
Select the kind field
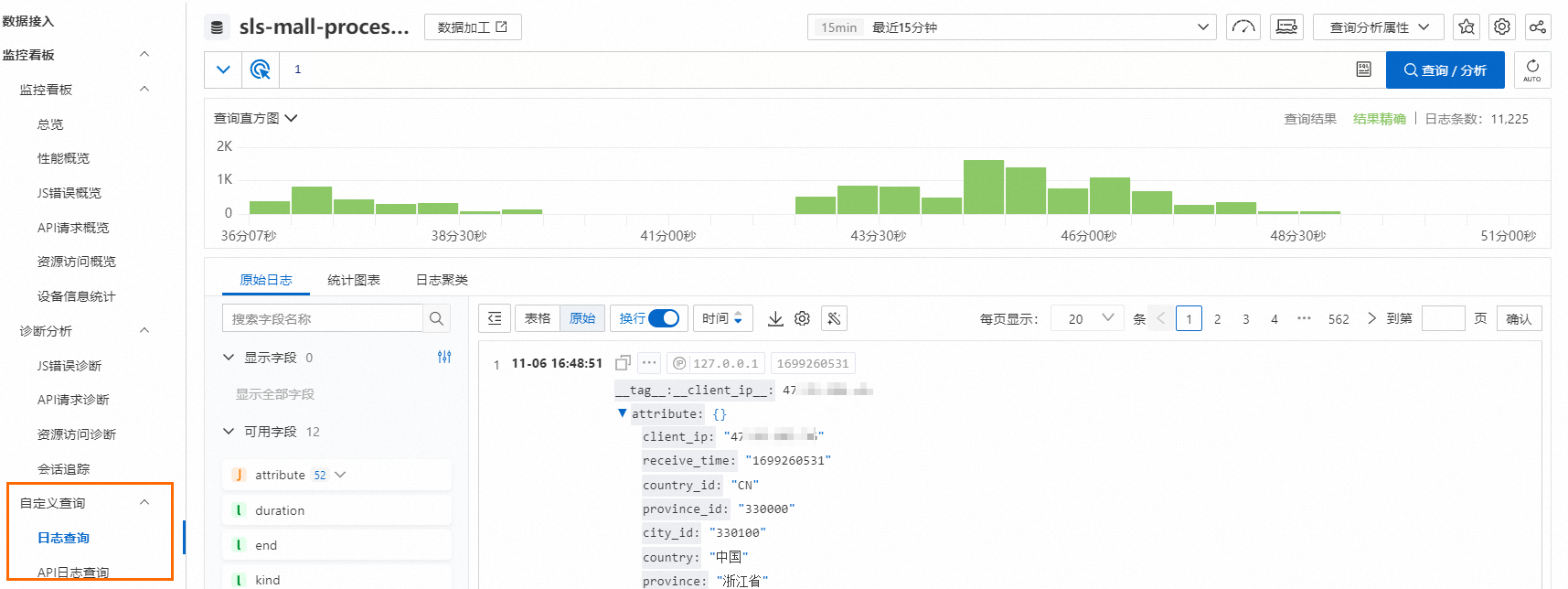336,579
